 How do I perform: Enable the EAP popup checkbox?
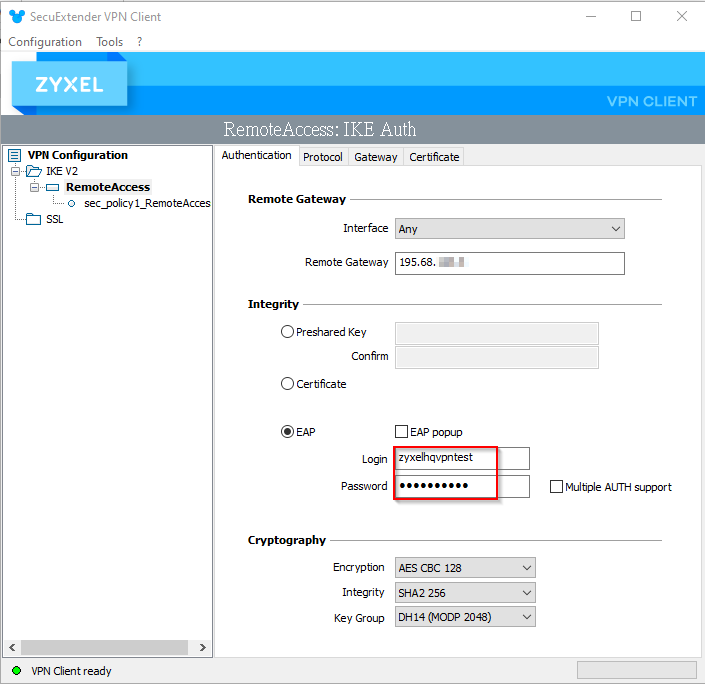point(402,432)
